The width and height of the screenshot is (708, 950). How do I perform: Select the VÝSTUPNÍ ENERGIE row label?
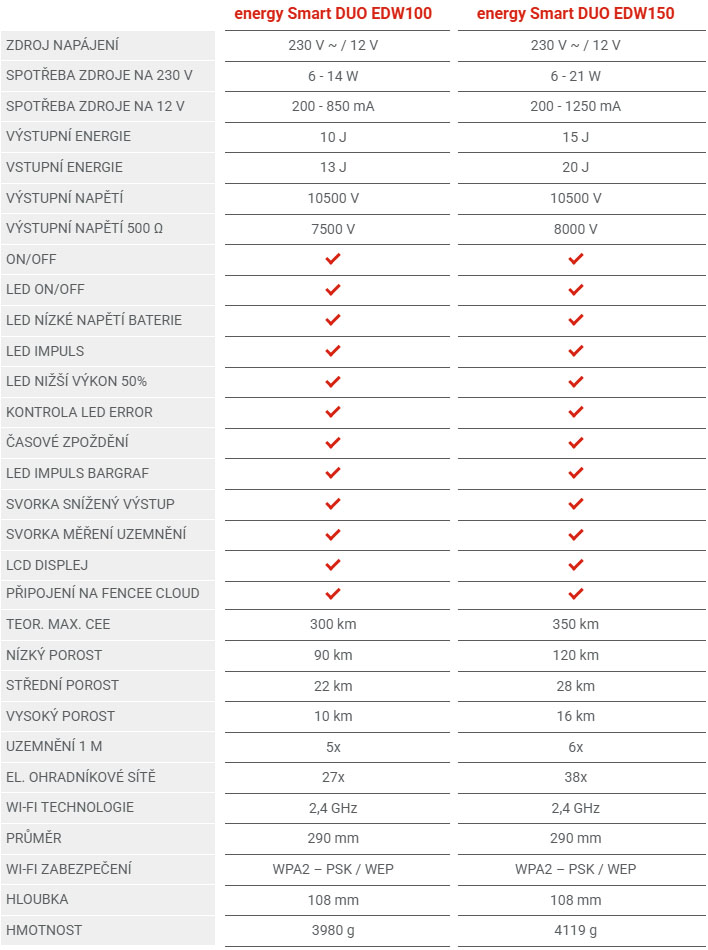coord(68,136)
